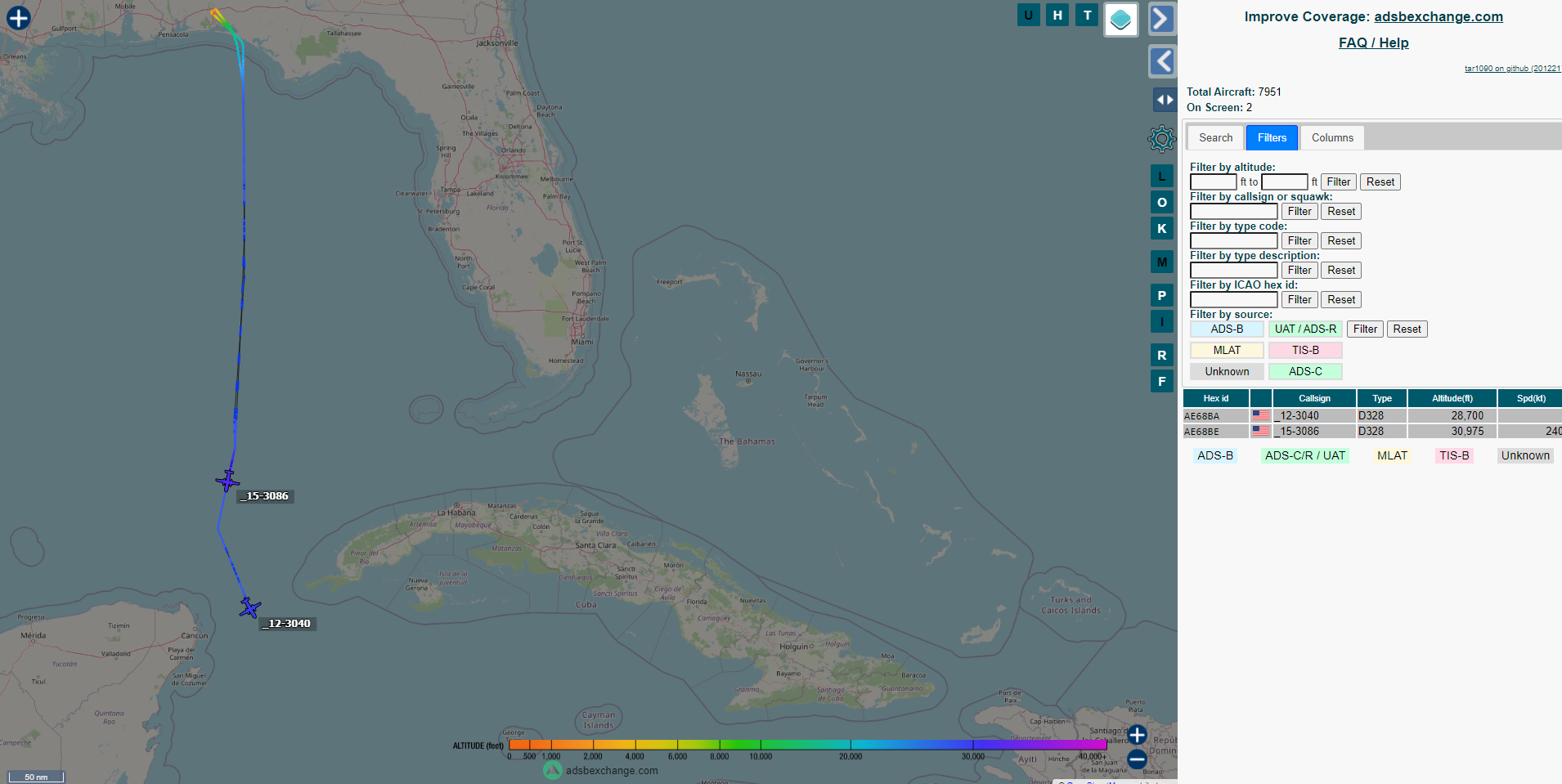Click the ICAO hex id input field
This screenshot has height=784, width=1562.
pyautogui.click(x=1234, y=299)
